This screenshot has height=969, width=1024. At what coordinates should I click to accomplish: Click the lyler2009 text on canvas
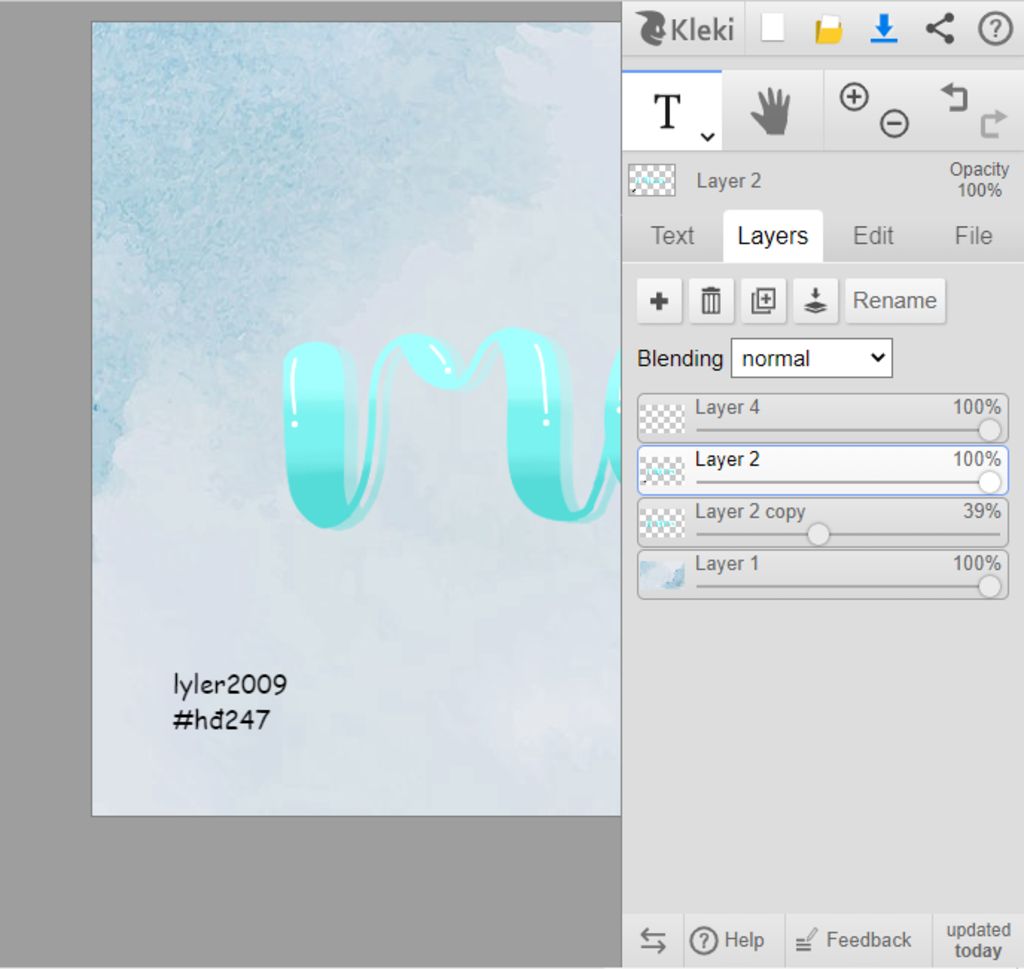pyautogui.click(x=230, y=684)
